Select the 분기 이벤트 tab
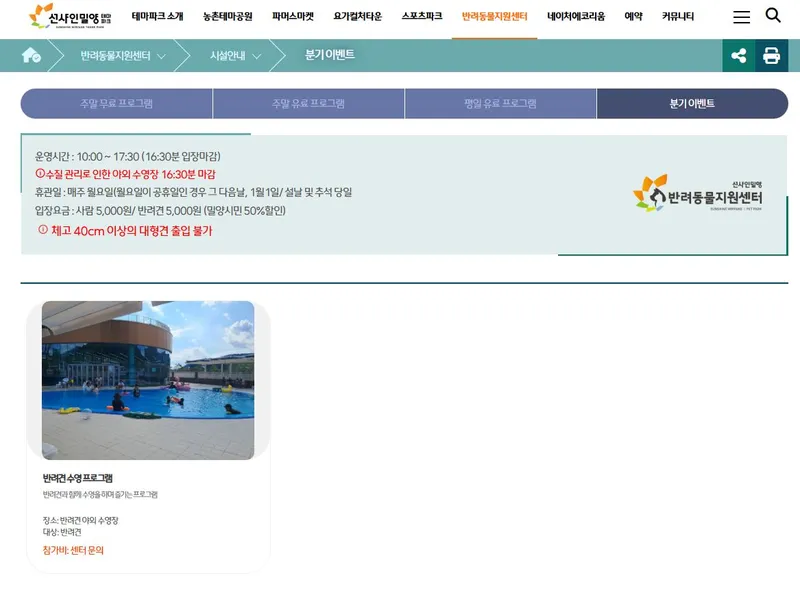This screenshot has width=800, height=600. (x=692, y=104)
